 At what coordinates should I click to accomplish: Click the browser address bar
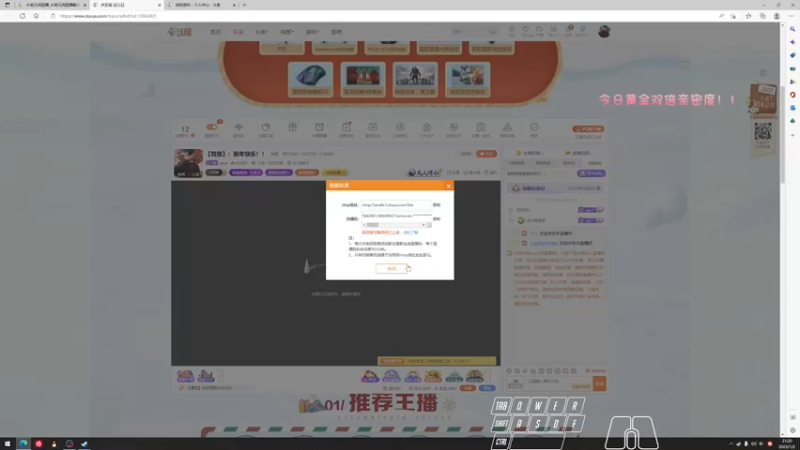(x=383, y=16)
